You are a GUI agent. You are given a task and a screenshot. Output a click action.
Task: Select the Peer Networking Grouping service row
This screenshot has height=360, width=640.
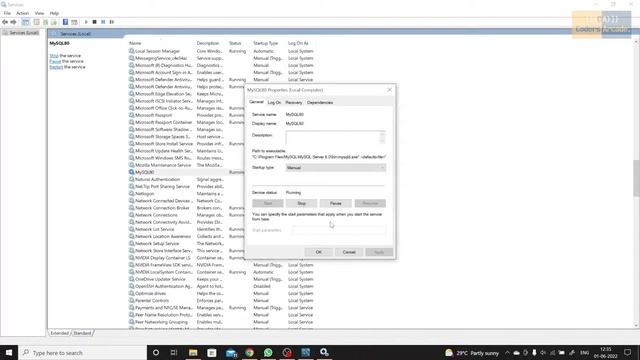(x=221, y=322)
